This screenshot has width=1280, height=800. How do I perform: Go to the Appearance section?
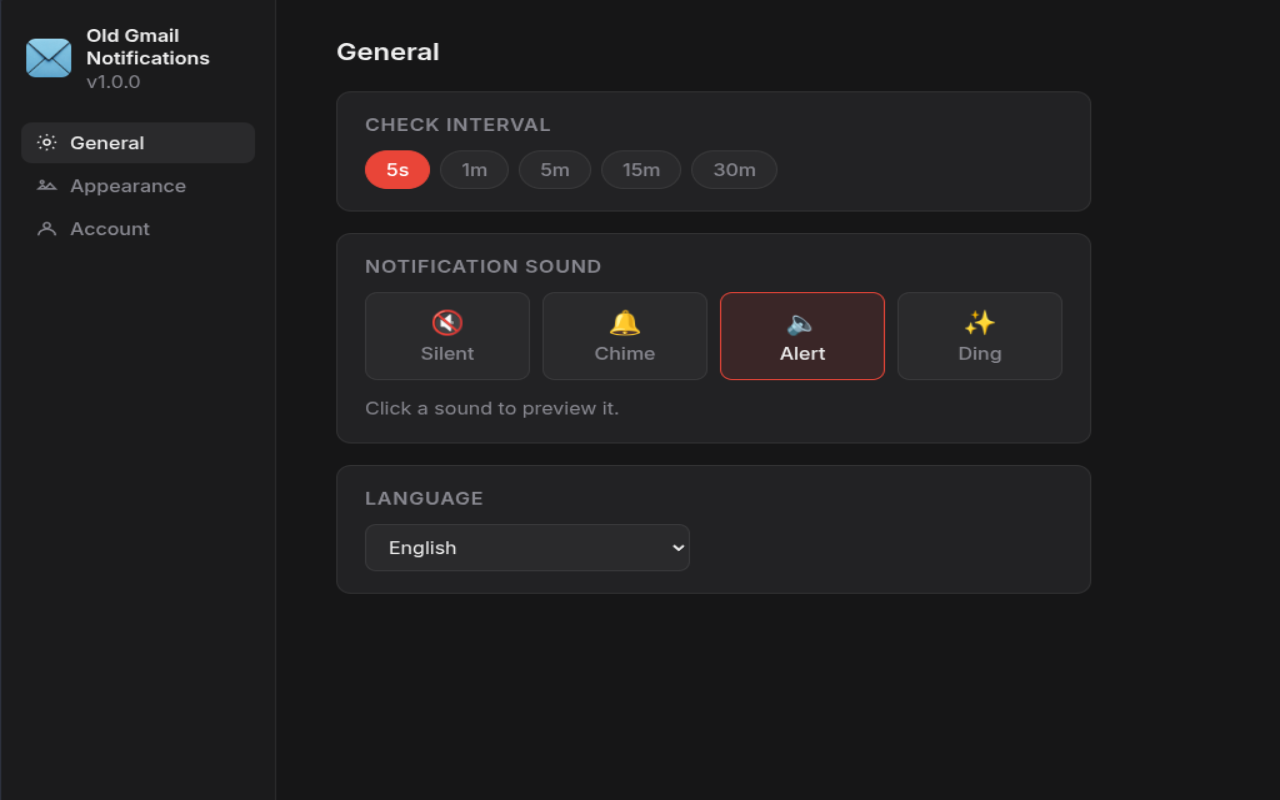(138, 186)
